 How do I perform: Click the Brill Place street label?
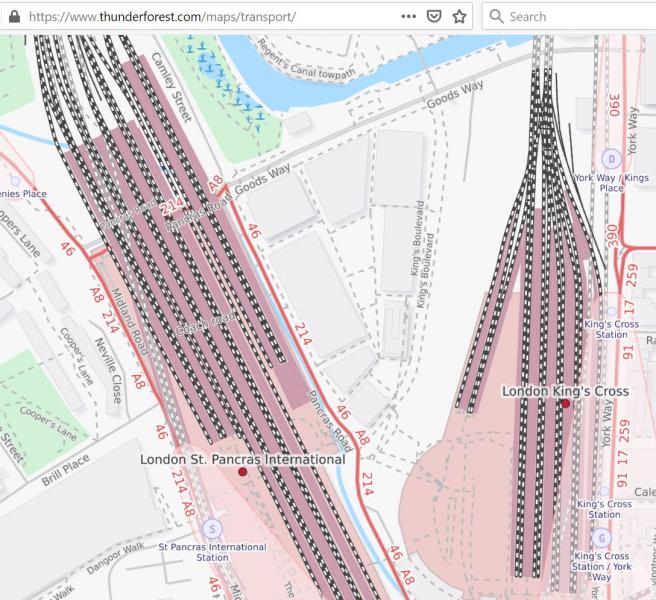point(66,470)
